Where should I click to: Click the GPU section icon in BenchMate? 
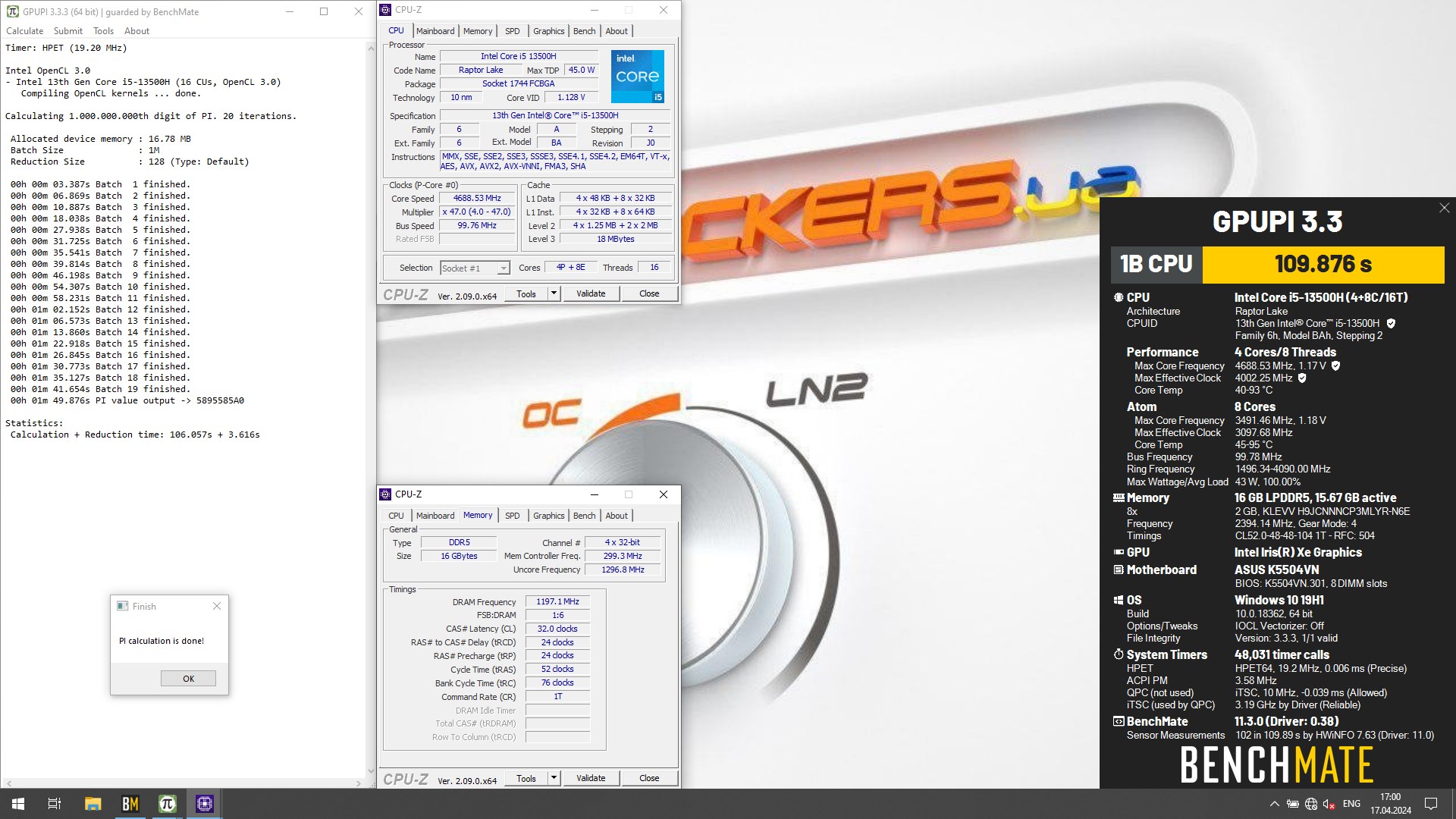(x=1119, y=553)
